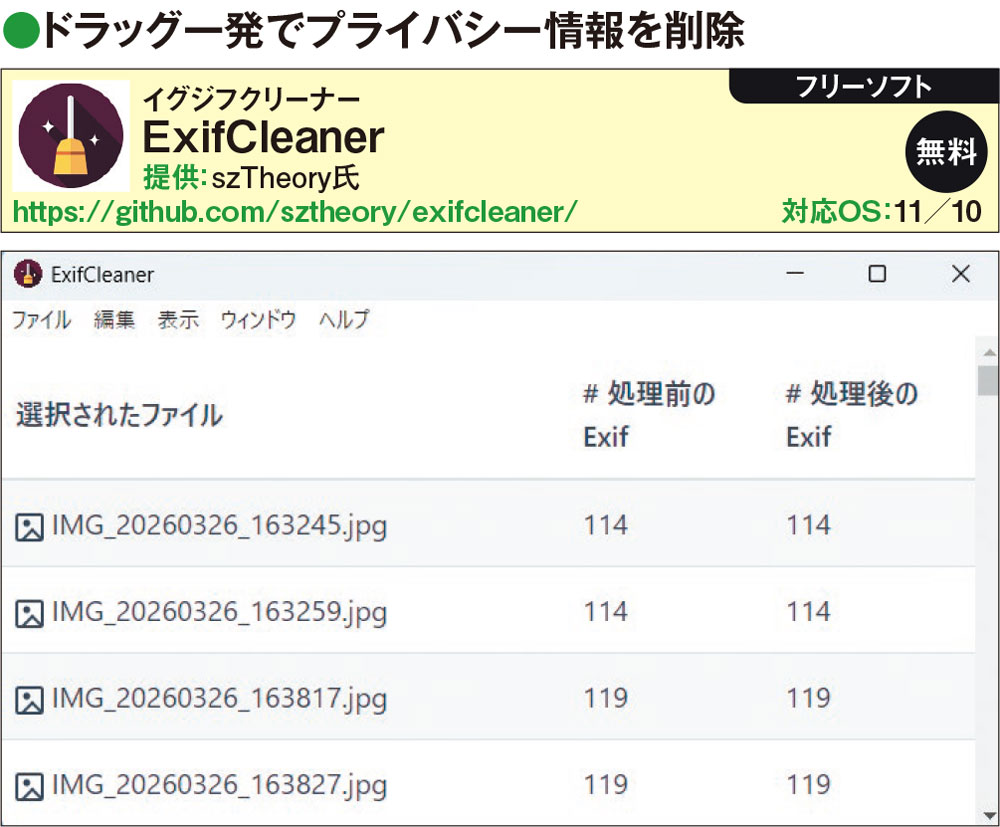This screenshot has width=1000, height=827.
Task: Click after-Exif value 114 for IMG_20260326_163259.jpg
Action: click(809, 612)
